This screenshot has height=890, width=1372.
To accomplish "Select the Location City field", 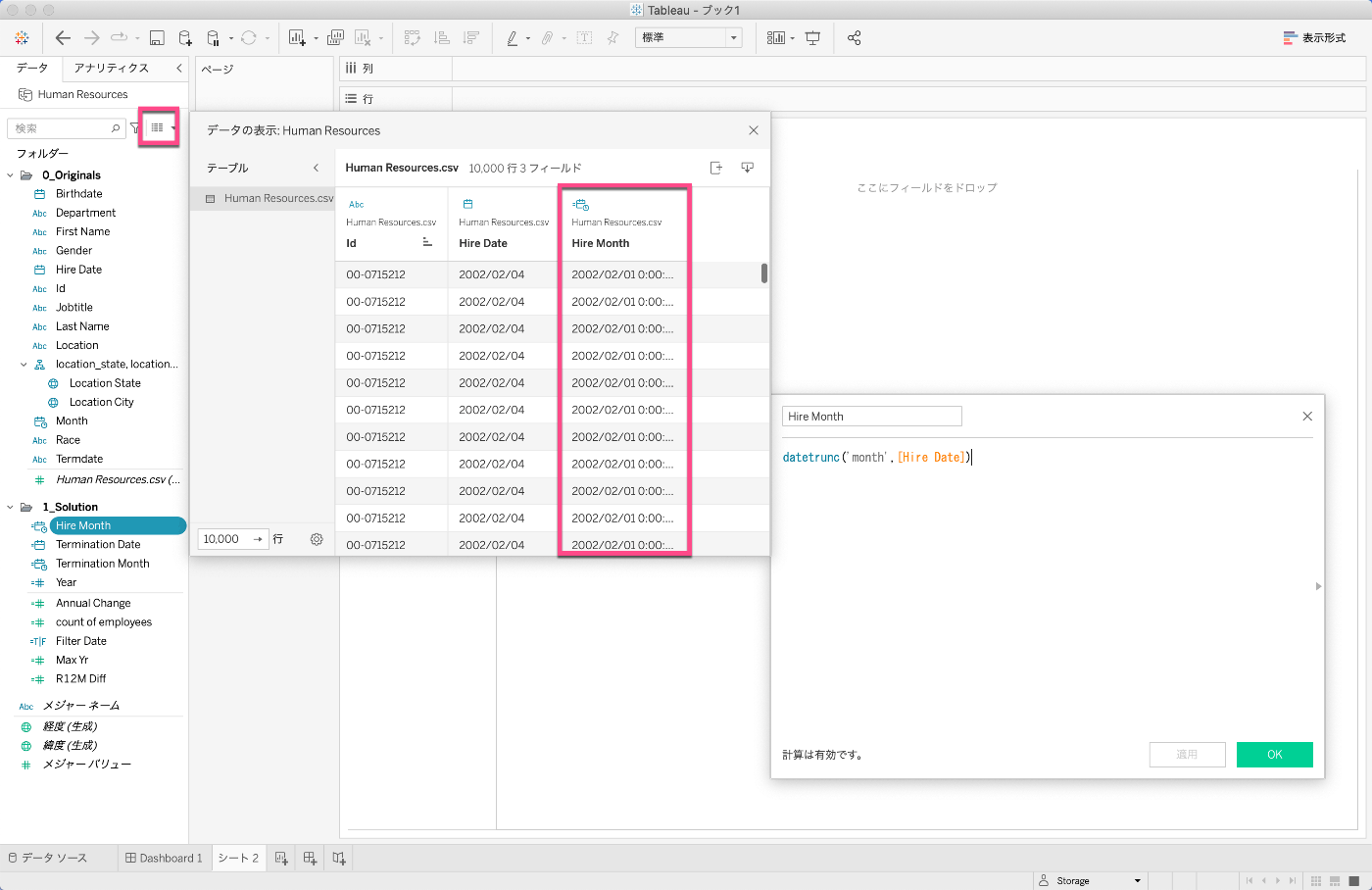I will [x=101, y=403].
